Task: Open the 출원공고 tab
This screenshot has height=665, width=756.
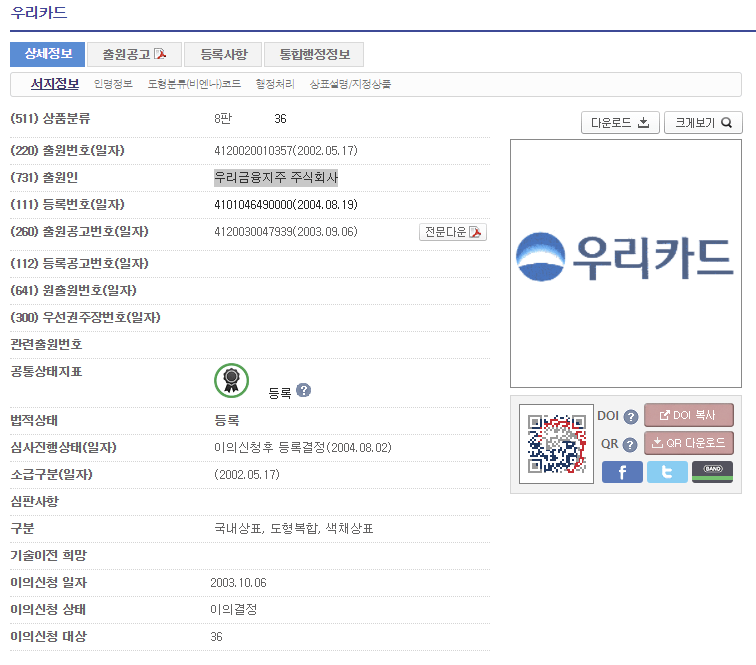Action: click(134, 54)
